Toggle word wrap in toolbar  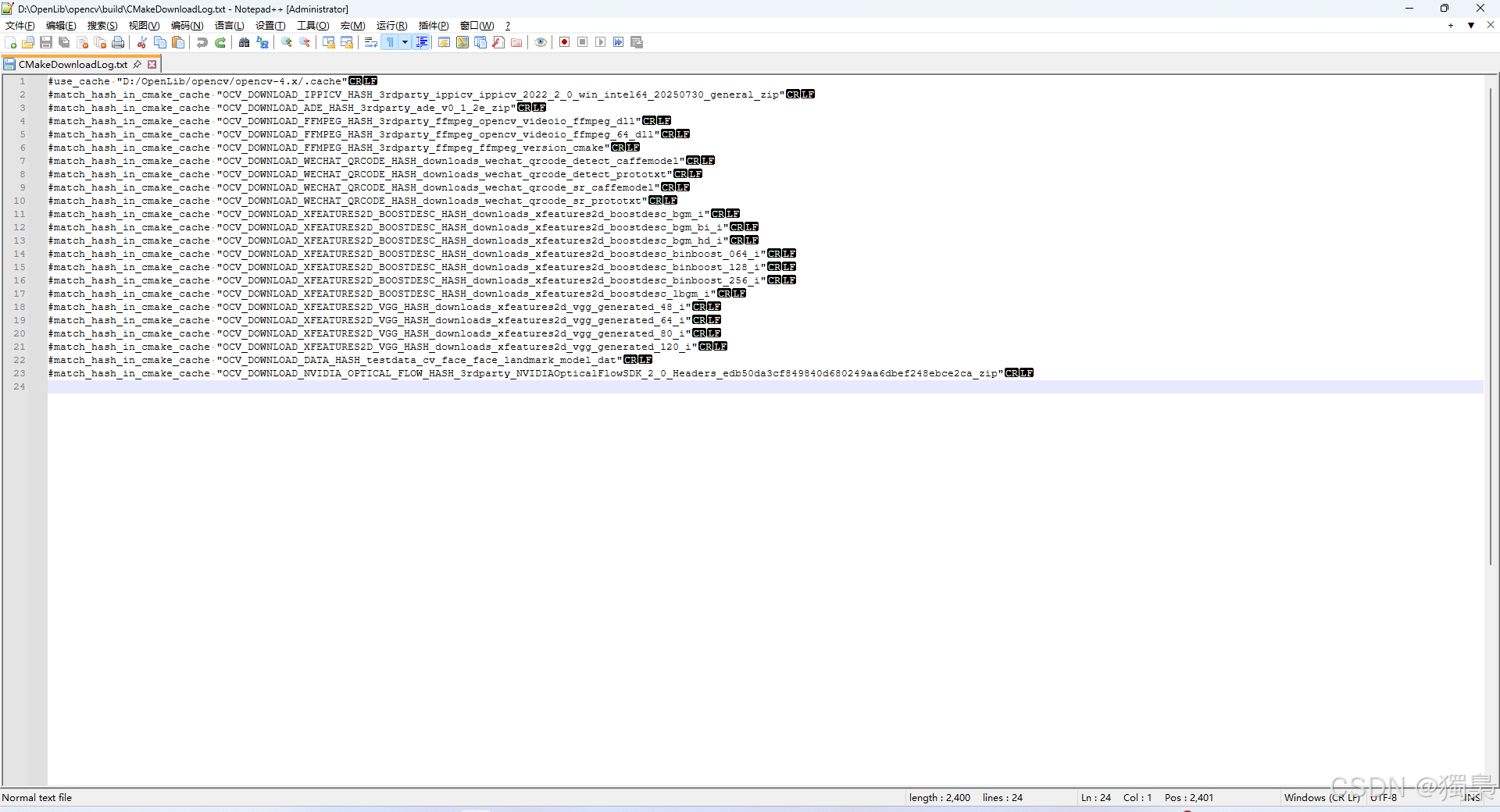point(371,42)
